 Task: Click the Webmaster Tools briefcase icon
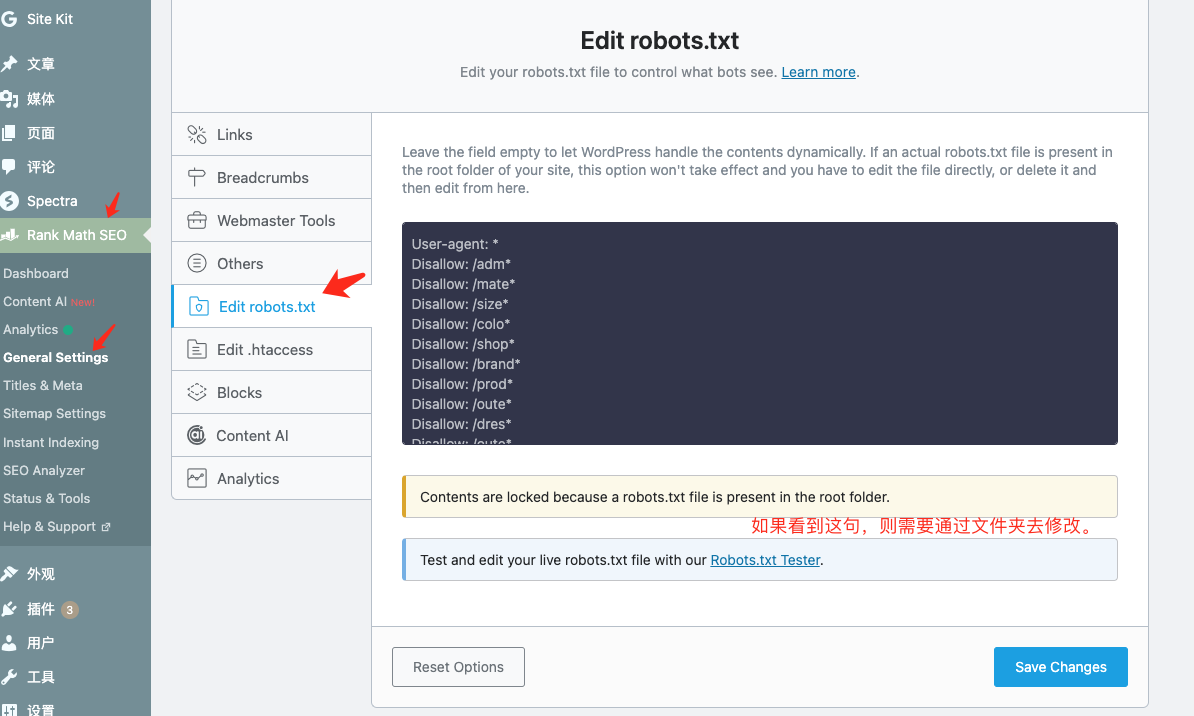pyautogui.click(x=197, y=221)
